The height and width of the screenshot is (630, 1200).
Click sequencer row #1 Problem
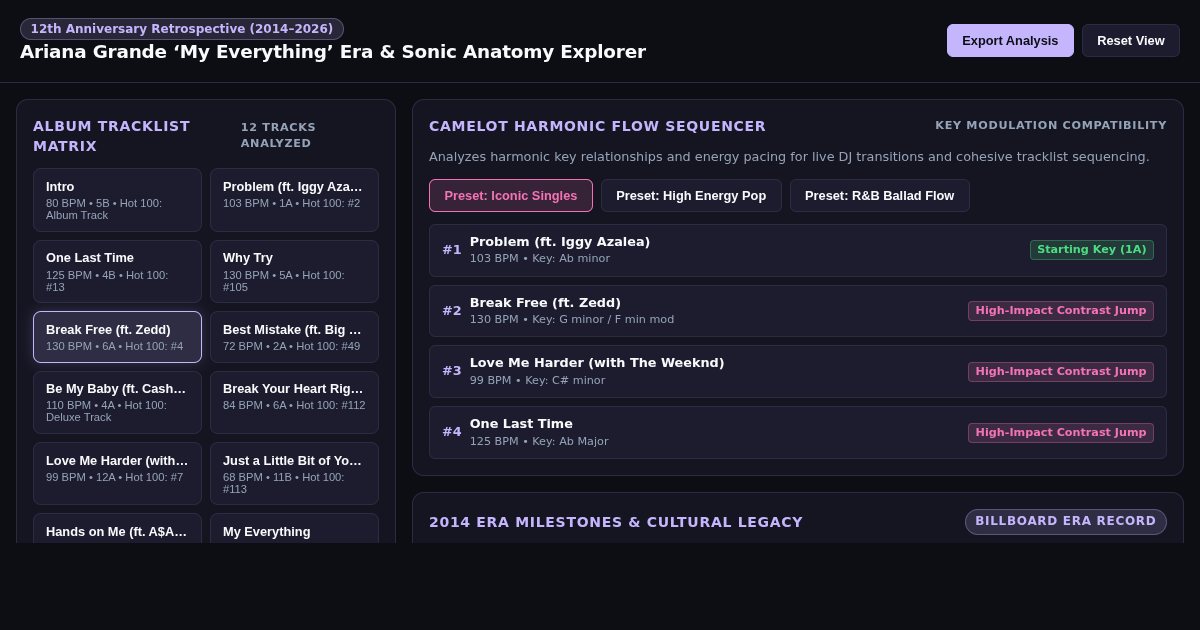tap(798, 250)
